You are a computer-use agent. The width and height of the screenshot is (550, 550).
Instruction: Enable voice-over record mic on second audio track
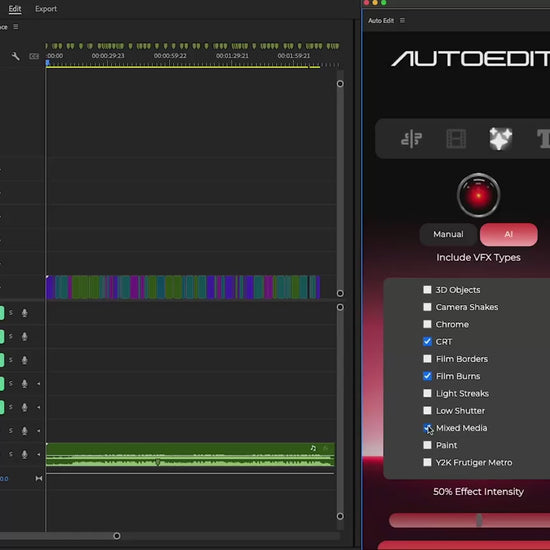(x=25, y=336)
